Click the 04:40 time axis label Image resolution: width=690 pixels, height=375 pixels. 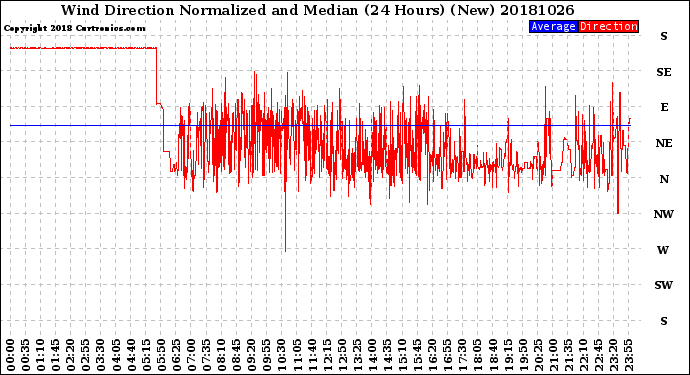(x=131, y=355)
